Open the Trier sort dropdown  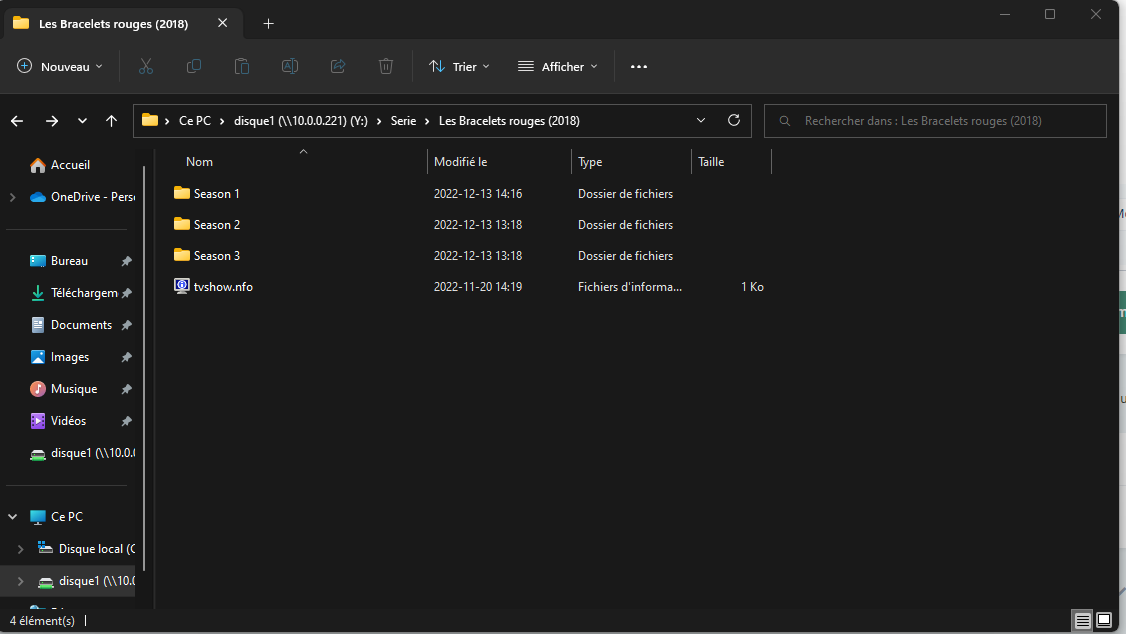pyautogui.click(x=459, y=66)
